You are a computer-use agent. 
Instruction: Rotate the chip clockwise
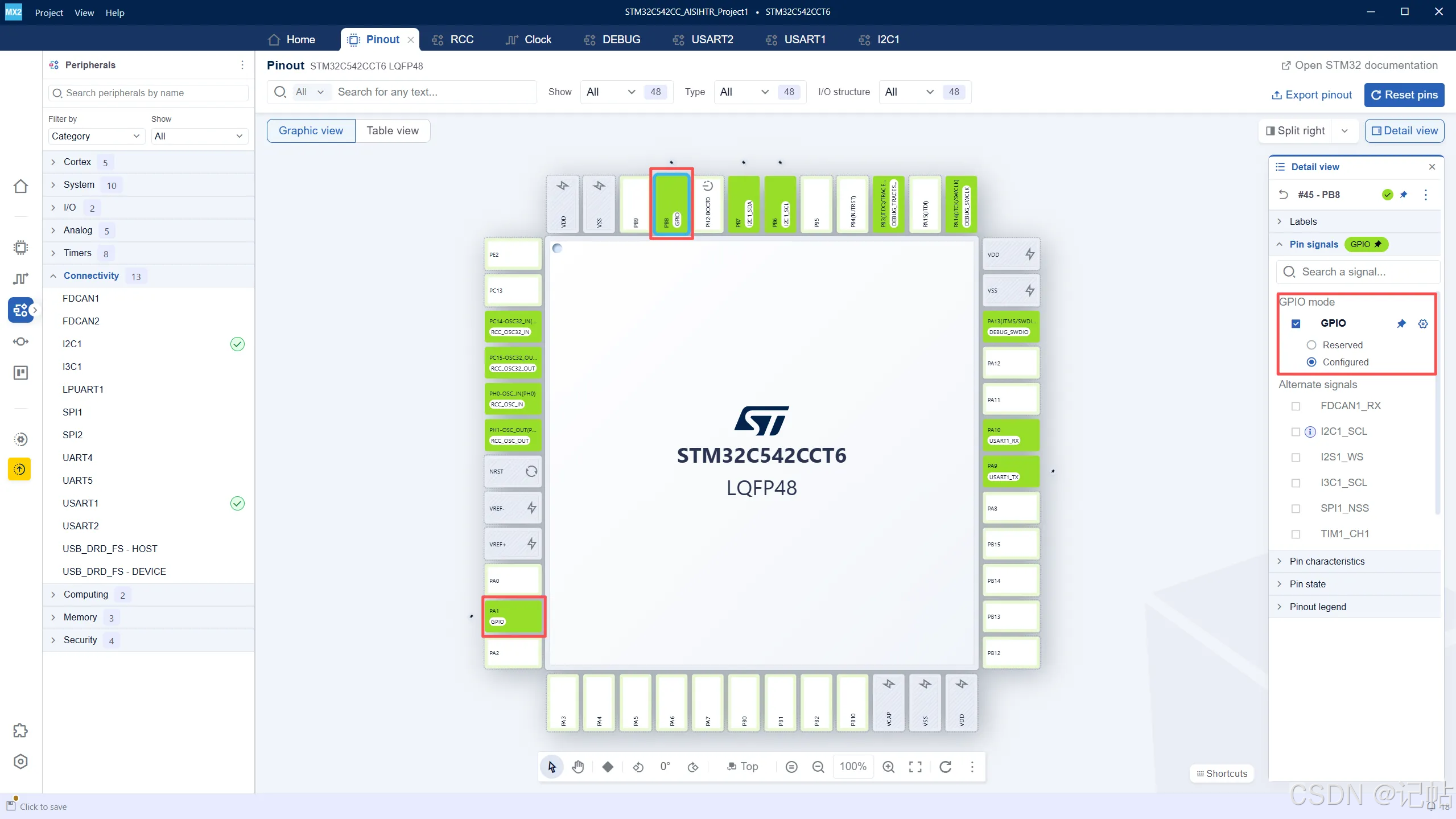692,767
